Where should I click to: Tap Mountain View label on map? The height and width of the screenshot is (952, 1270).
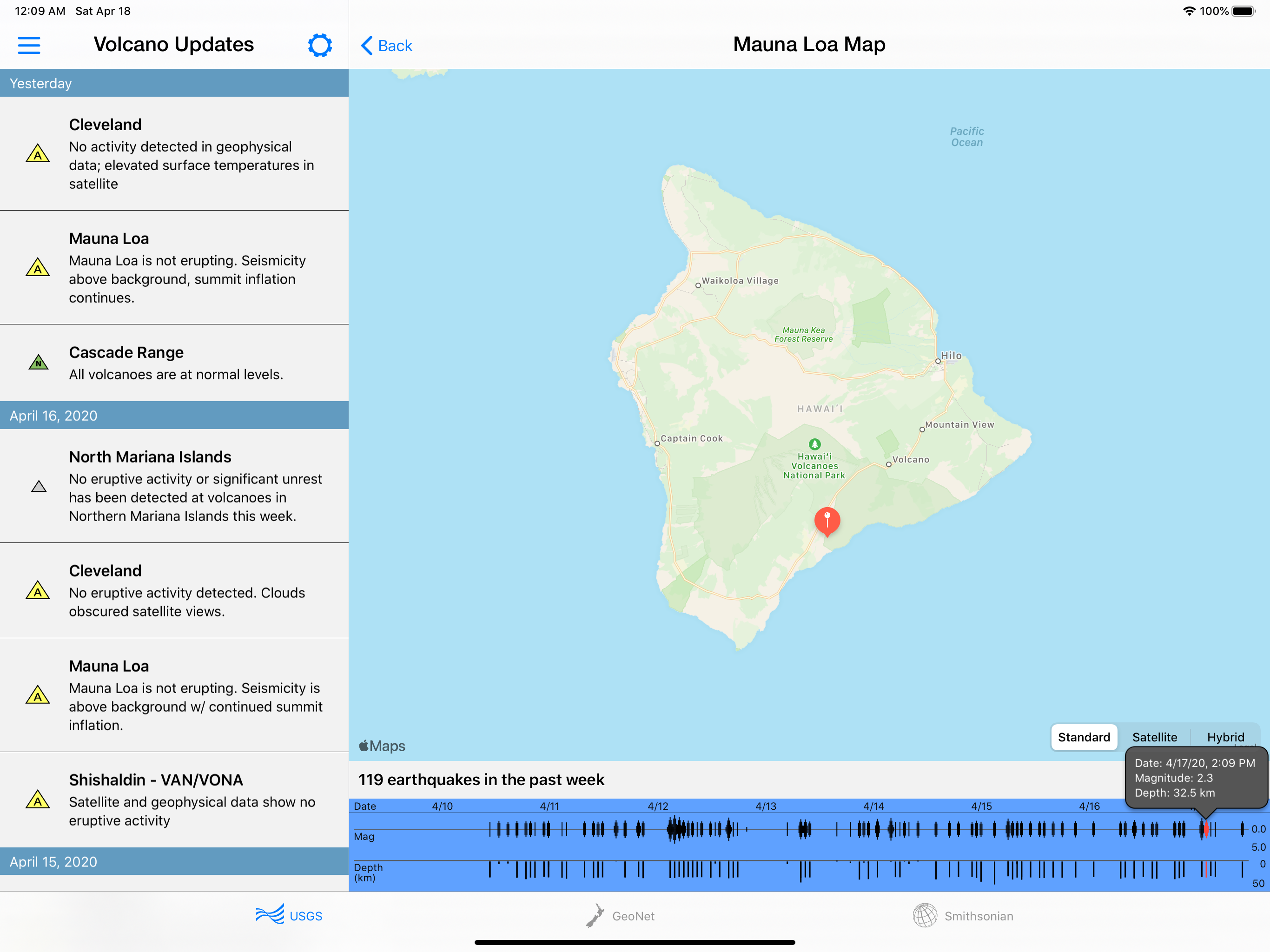959,425
